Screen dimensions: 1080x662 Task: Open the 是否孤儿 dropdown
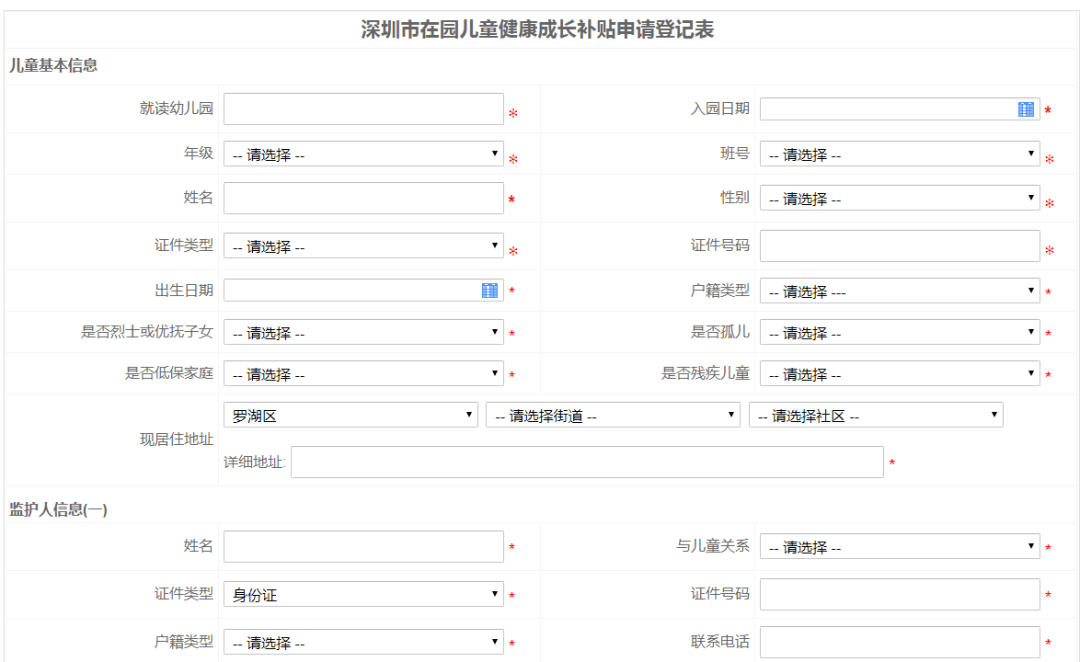pyautogui.click(x=900, y=331)
